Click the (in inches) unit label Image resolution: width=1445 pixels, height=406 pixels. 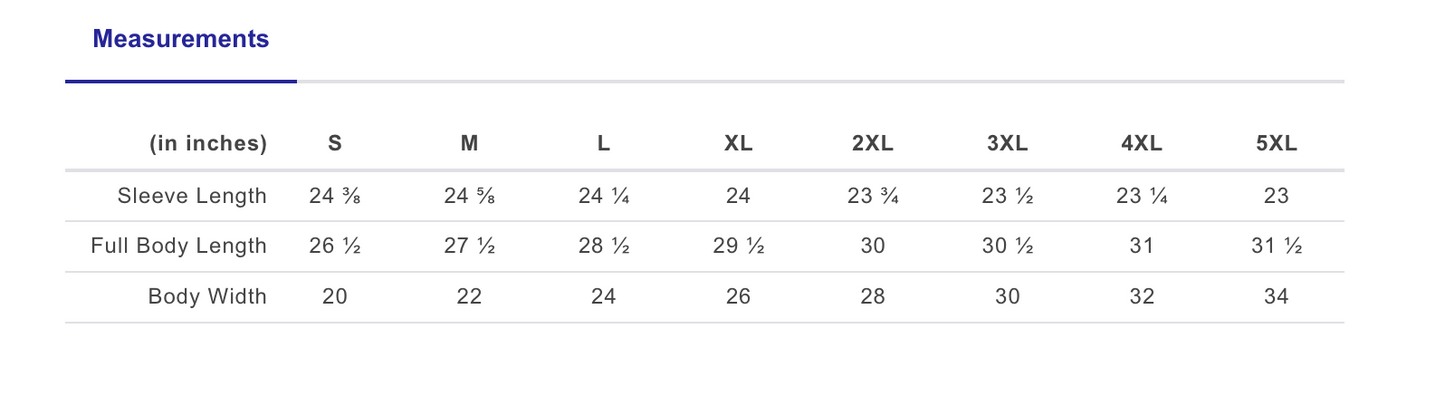point(208,144)
